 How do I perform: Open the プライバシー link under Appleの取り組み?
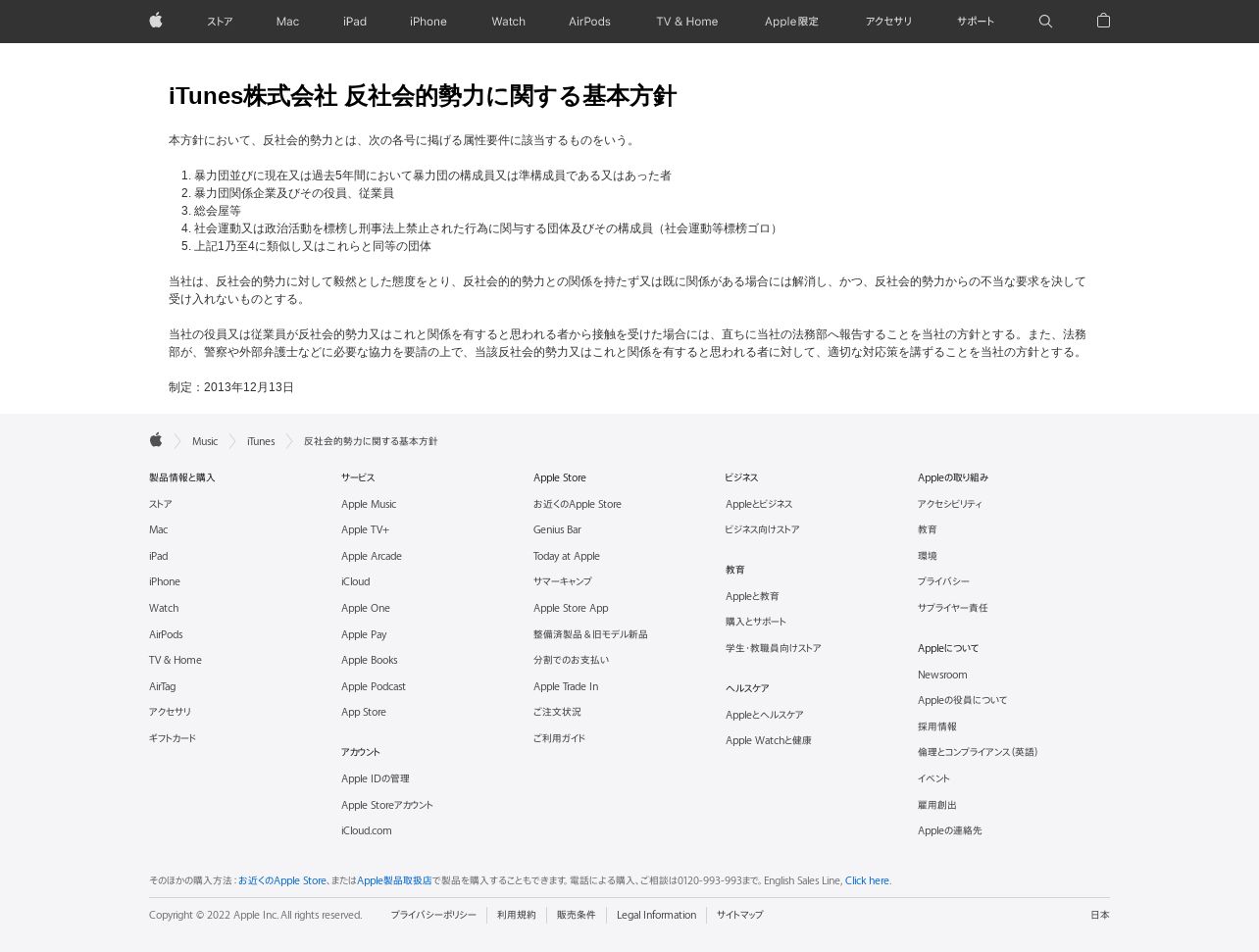[943, 581]
